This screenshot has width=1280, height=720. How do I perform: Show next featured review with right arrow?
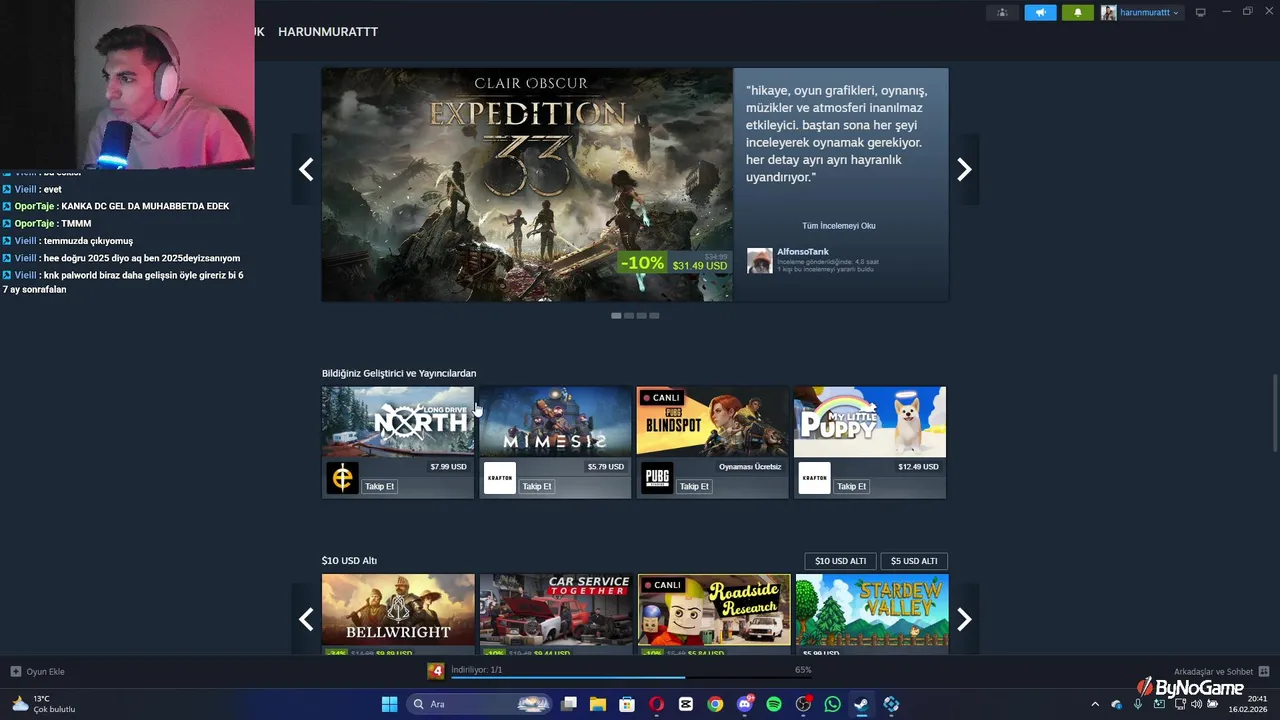(x=964, y=170)
